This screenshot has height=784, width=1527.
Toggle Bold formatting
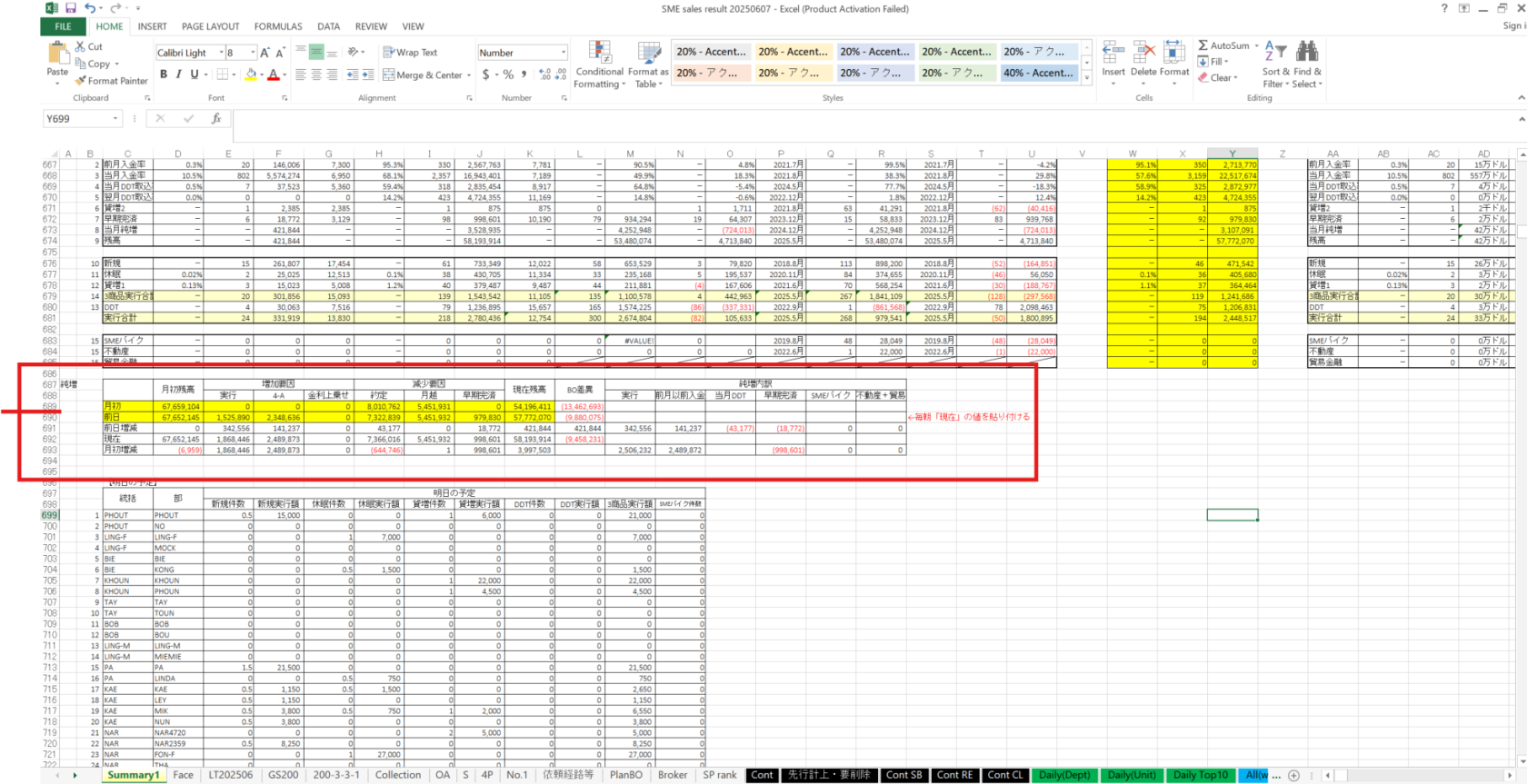[164, 74]
